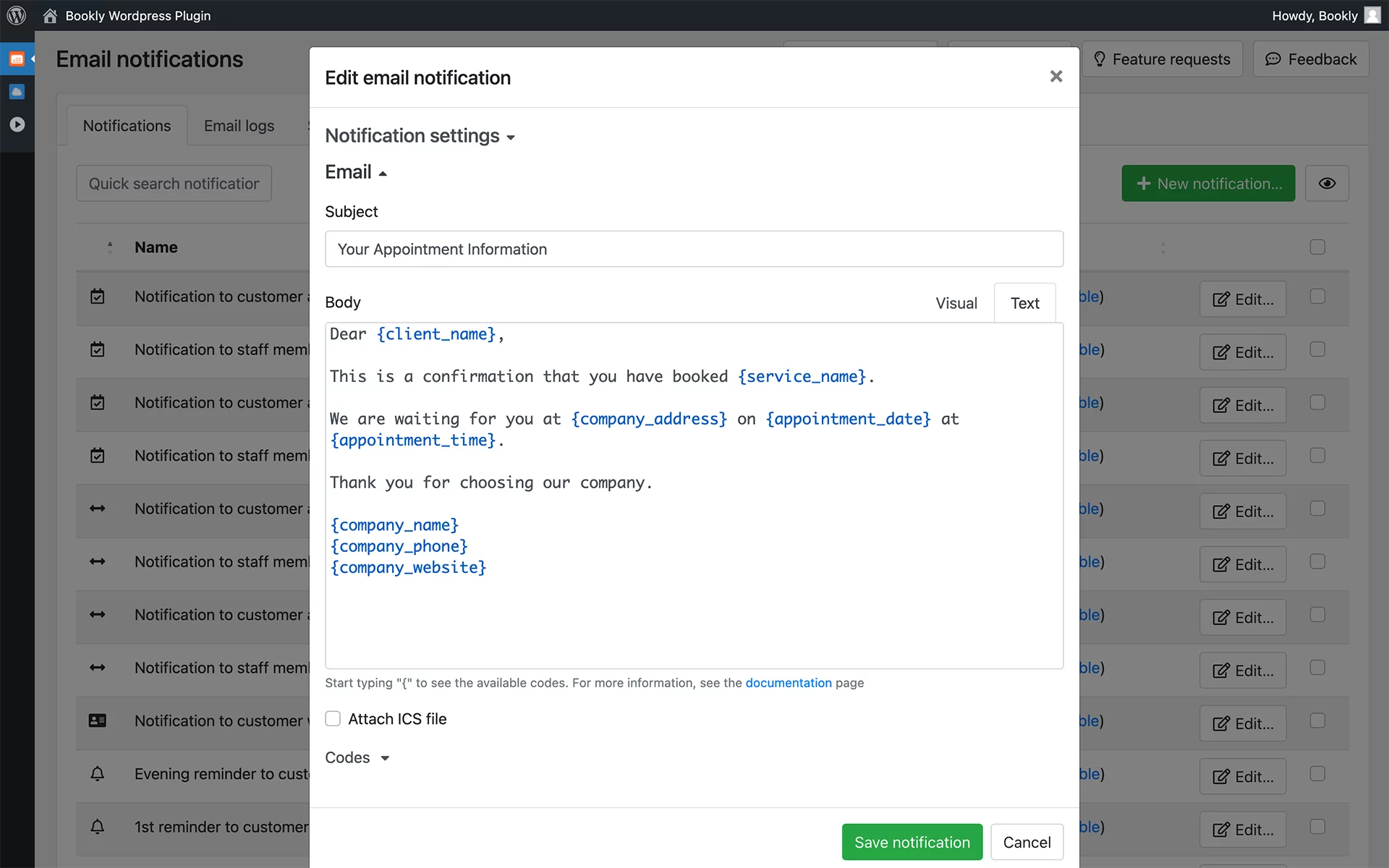Open the Email logs tab
1389x868 pixels.
(x=239, y=126)
